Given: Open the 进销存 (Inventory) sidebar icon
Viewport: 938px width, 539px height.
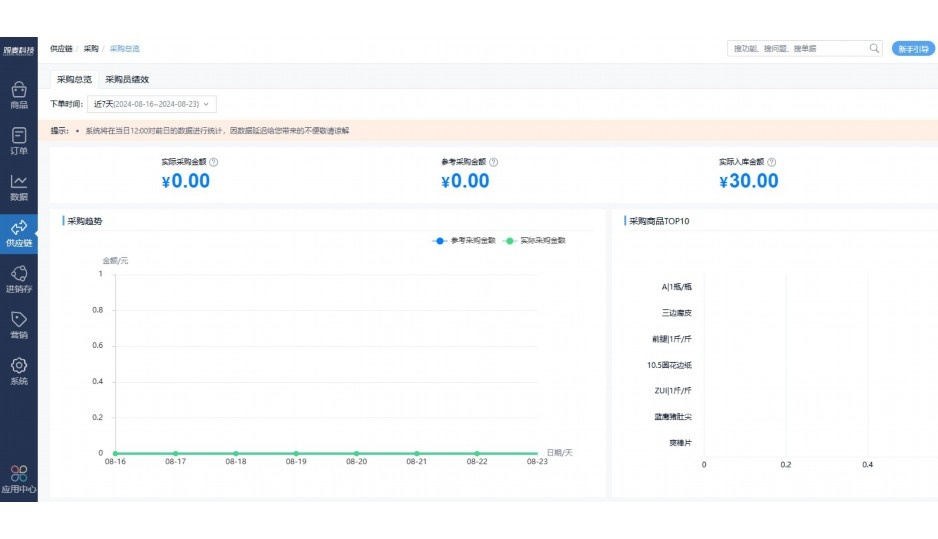Looking at the screenshot, I should 18,279.
